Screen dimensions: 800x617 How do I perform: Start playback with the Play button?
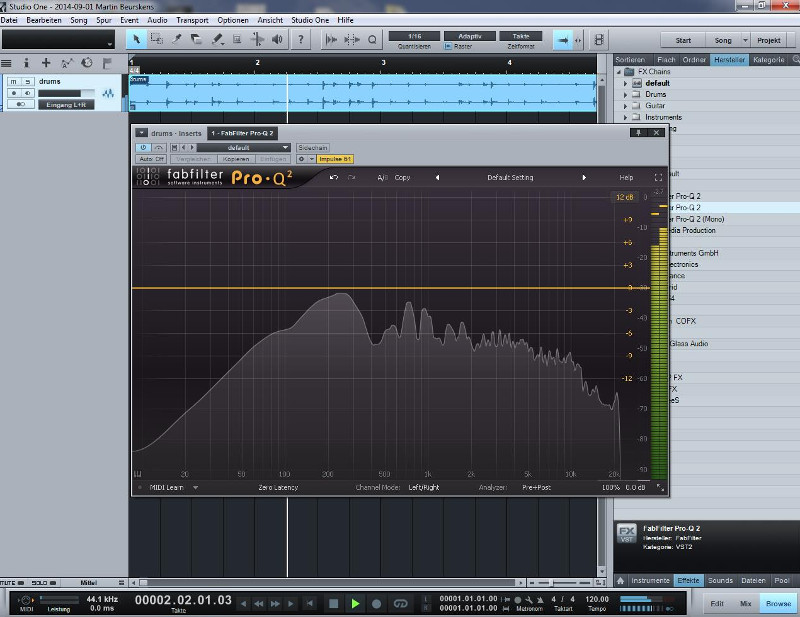355,604
